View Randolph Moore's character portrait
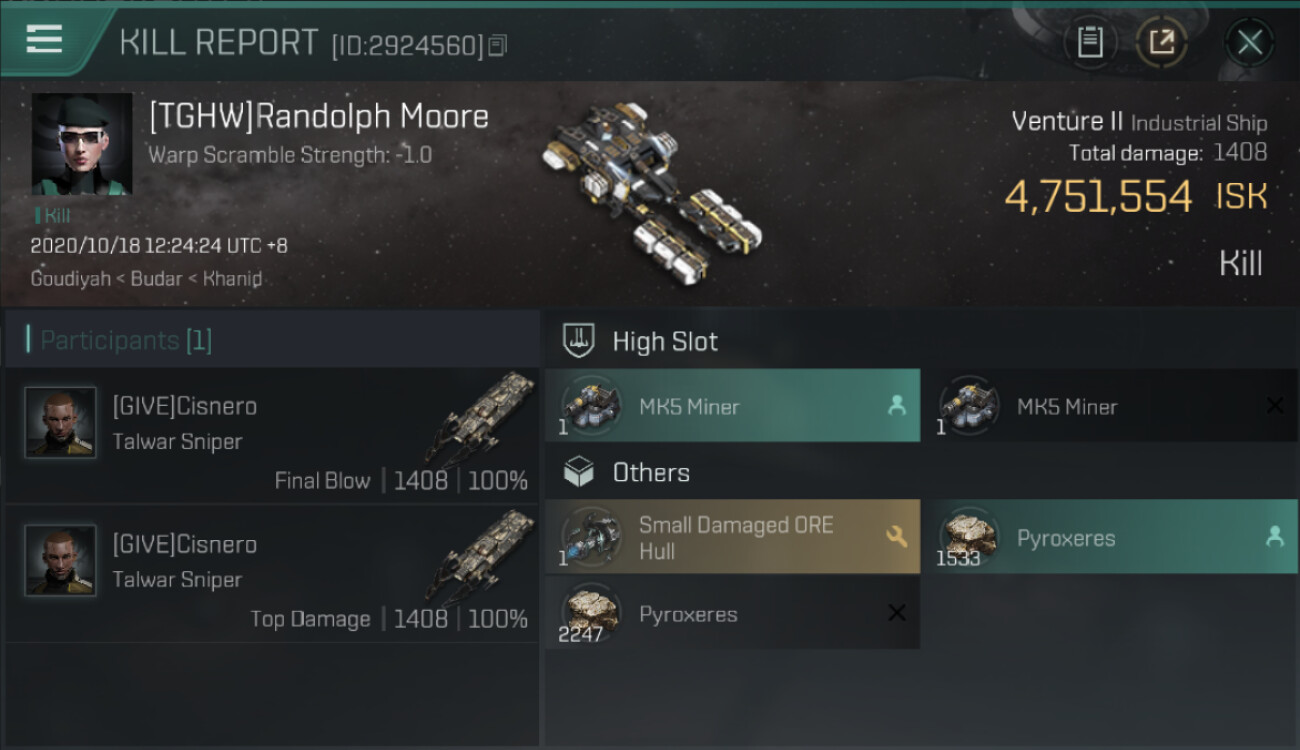The image size is (1300, 750). coord(82,144)
